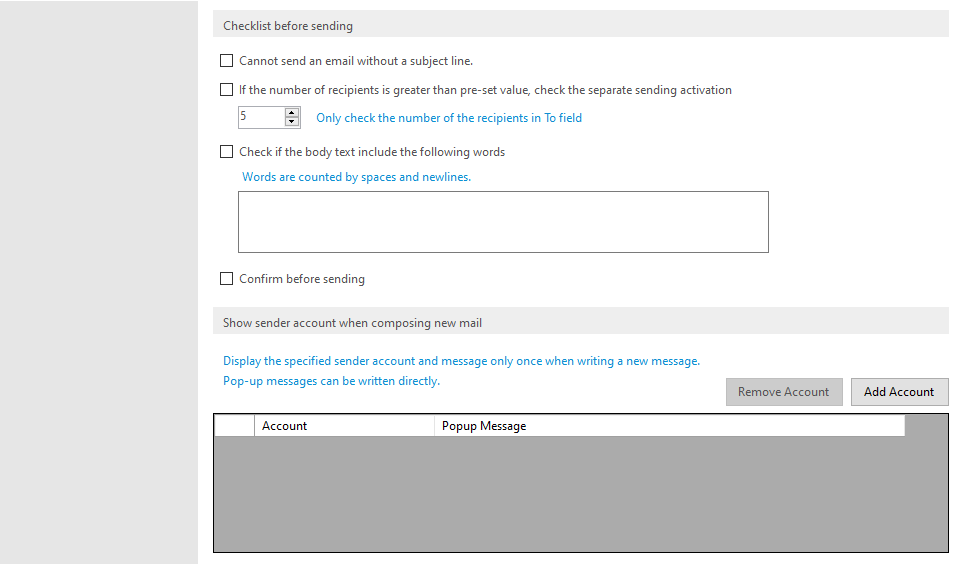958x564 pixels.
Task: Click 'Words are counted by spaces and newlines' text
Action: [x=356, y=177]
